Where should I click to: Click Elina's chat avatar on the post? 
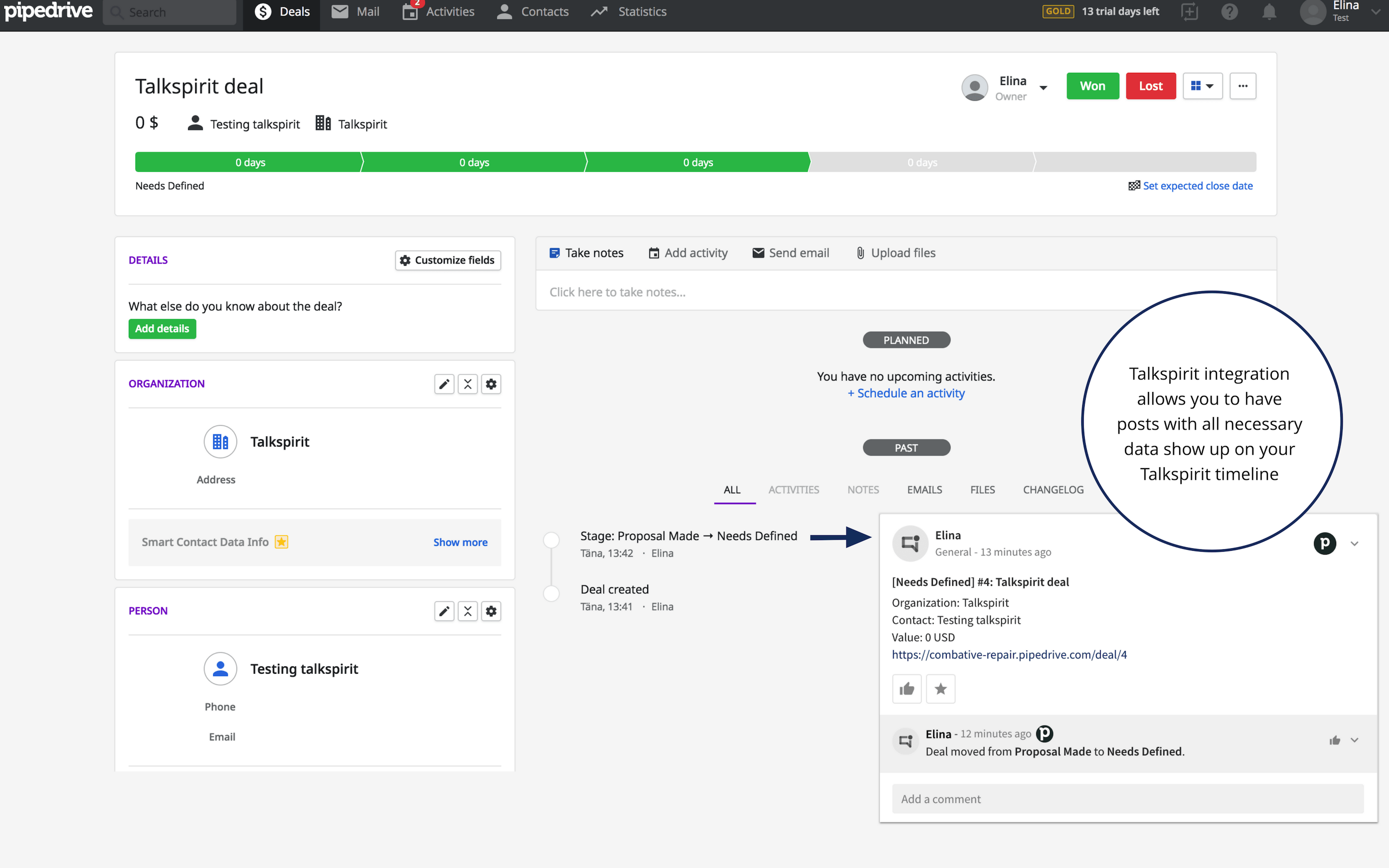(910, 543)
